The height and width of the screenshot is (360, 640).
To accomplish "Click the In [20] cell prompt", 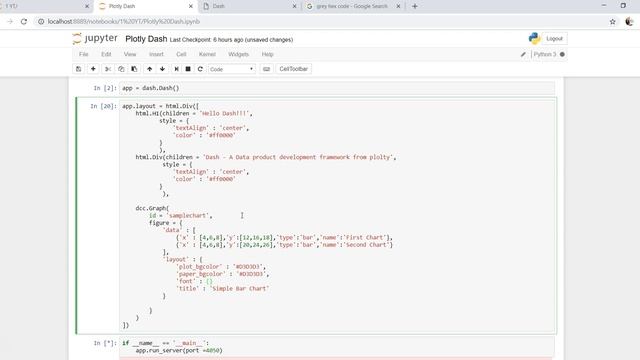I will click(x=103, y=106).
